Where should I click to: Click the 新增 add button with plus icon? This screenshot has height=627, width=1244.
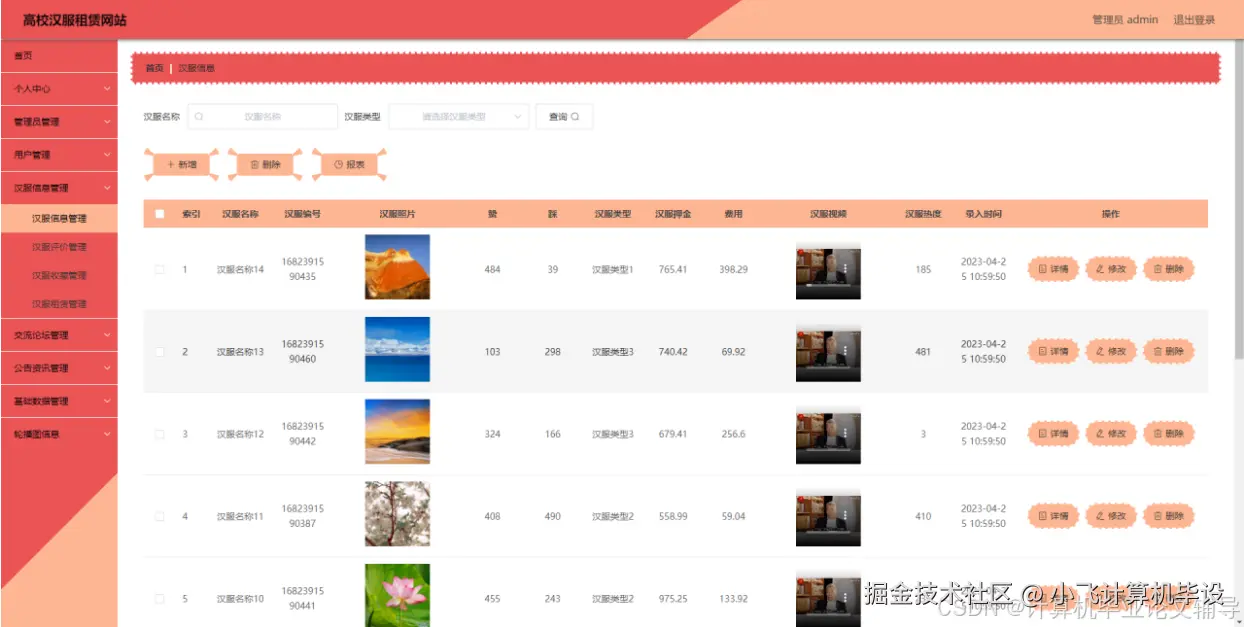181,164
